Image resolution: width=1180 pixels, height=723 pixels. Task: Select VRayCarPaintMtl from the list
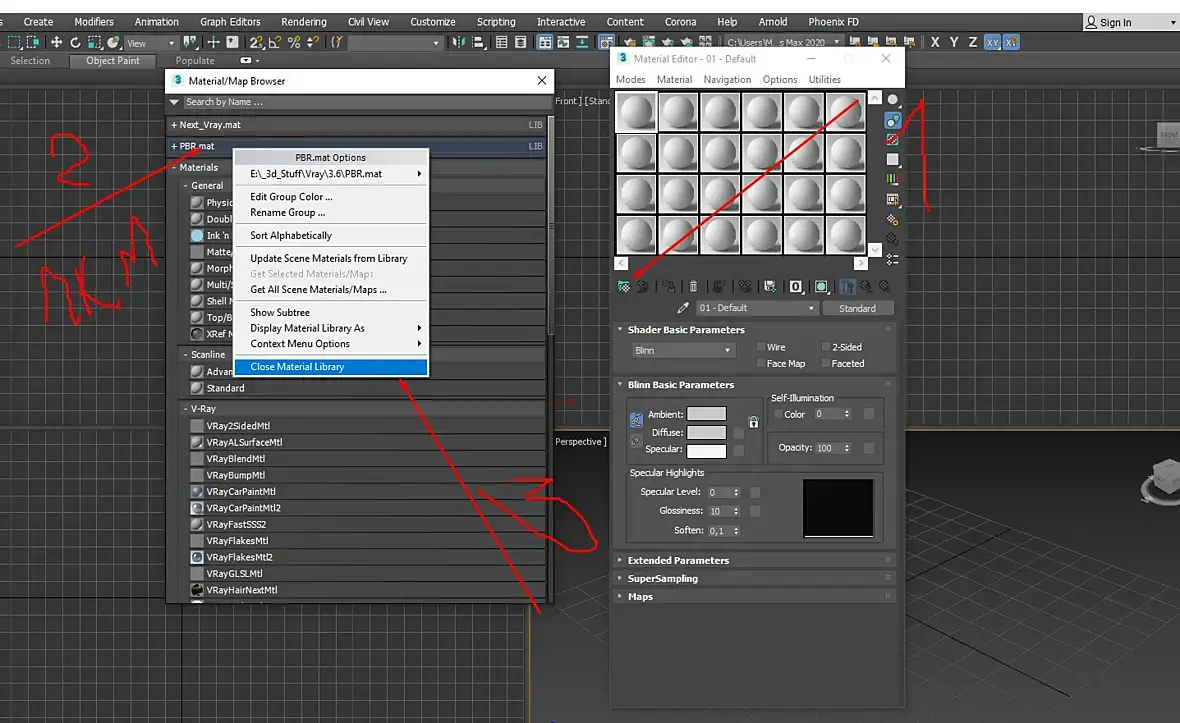click(241, 492)
